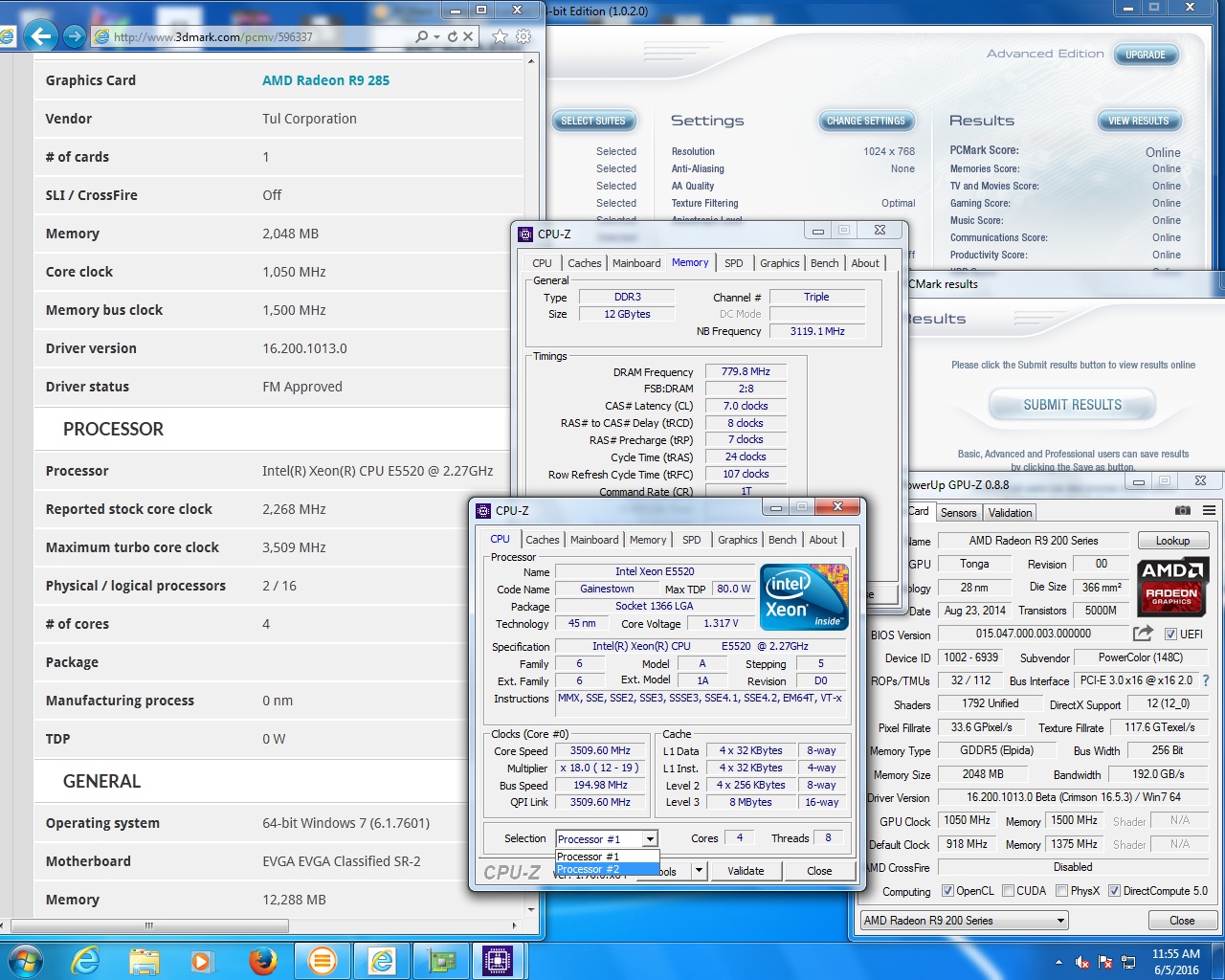
Task: Open browser Tools gear icon
Action: (523, 36)
